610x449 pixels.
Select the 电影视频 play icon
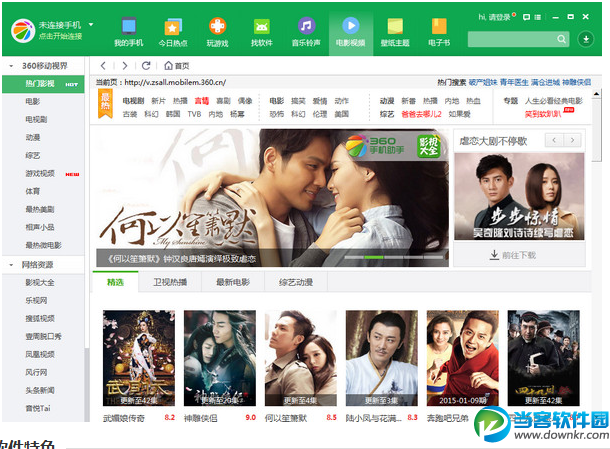tap(351, 26)
